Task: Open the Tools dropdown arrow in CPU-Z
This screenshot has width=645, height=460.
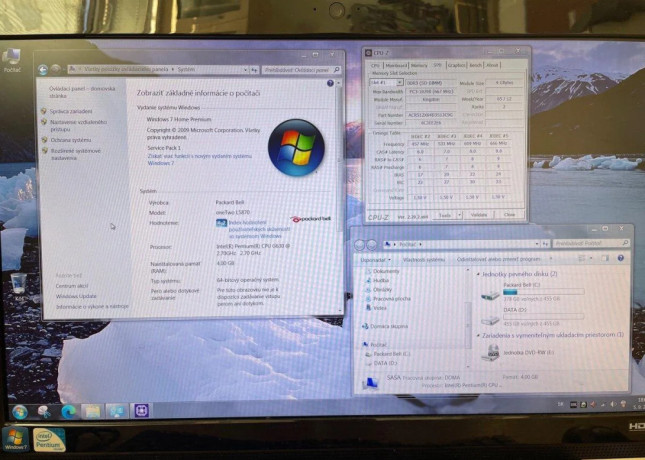Action: [459, 215]
